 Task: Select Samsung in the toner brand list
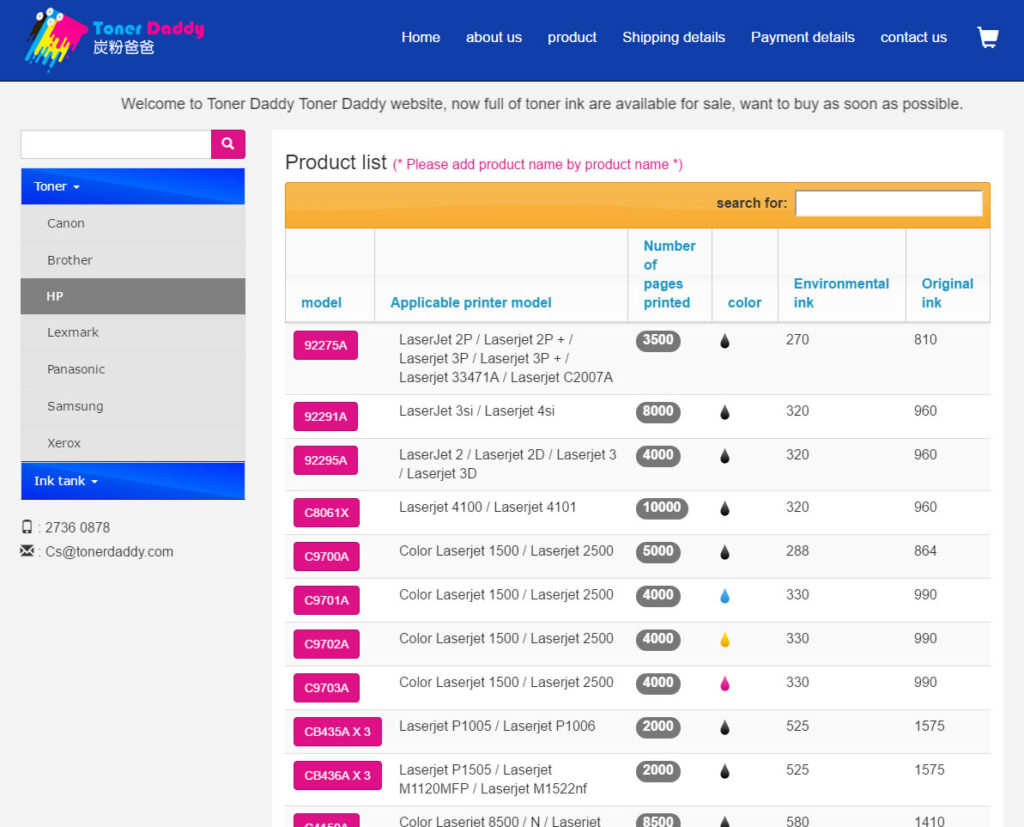pyautogui.click(x=75, y=406)
